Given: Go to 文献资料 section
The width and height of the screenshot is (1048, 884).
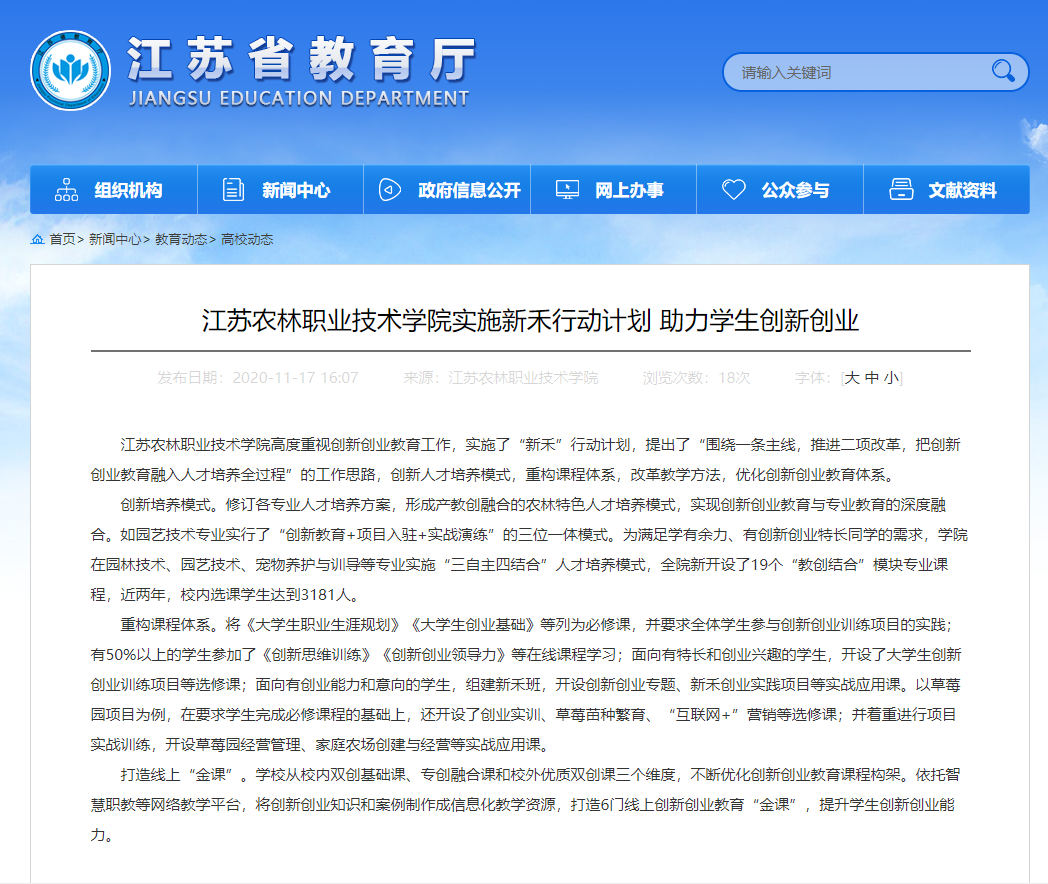Looking at the screenshot, I should 962,190.
